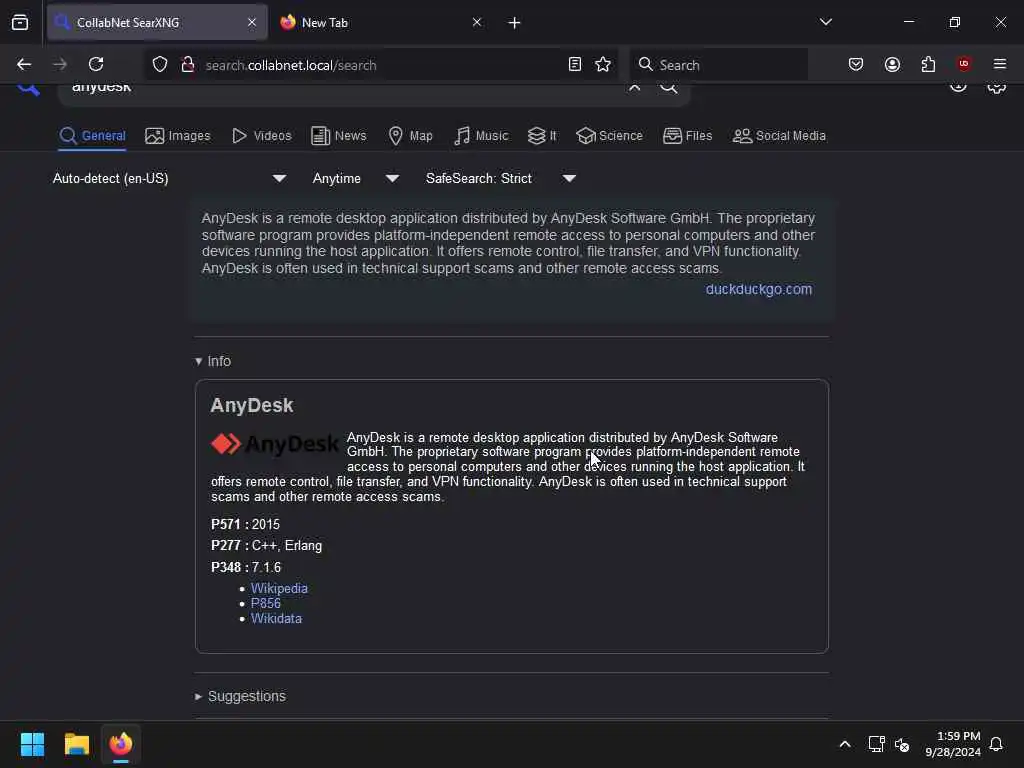
Task: Open SearXNG about info icon
Action: click(x=958, y=88)
